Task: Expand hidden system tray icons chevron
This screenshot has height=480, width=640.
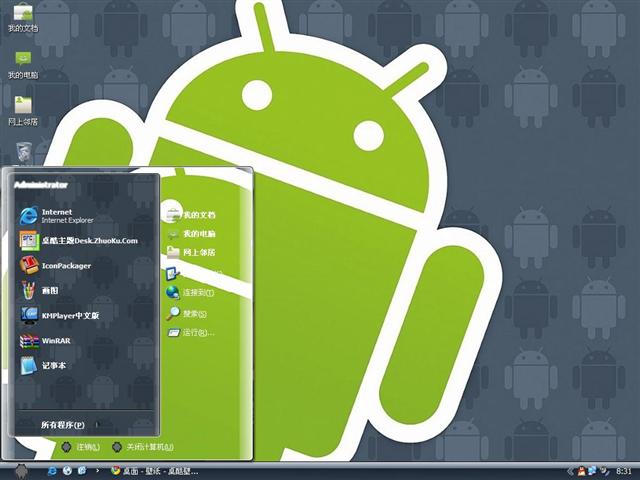Action: click(x=570, y=471)
